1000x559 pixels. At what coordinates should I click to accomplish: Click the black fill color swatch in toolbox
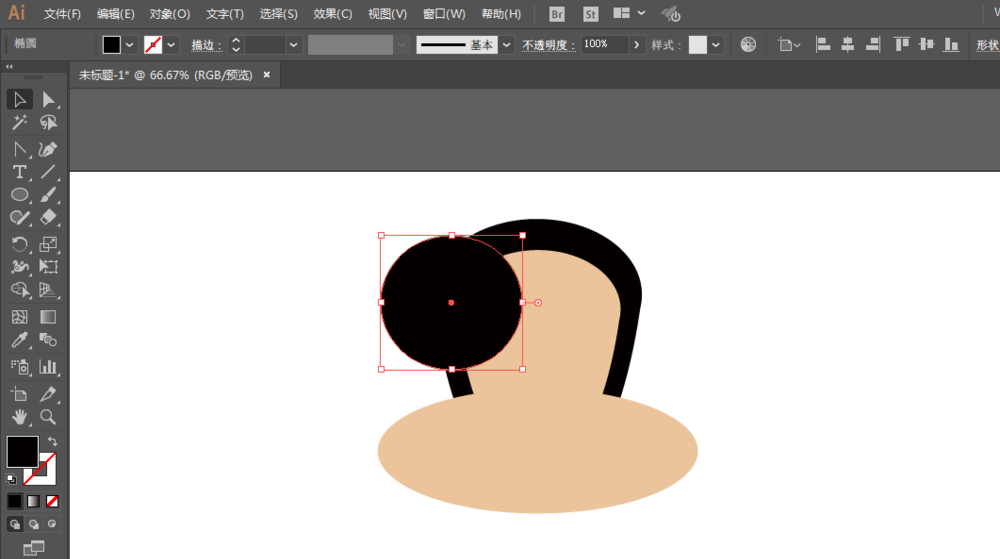pyautogui.click(x=22, y=451)
